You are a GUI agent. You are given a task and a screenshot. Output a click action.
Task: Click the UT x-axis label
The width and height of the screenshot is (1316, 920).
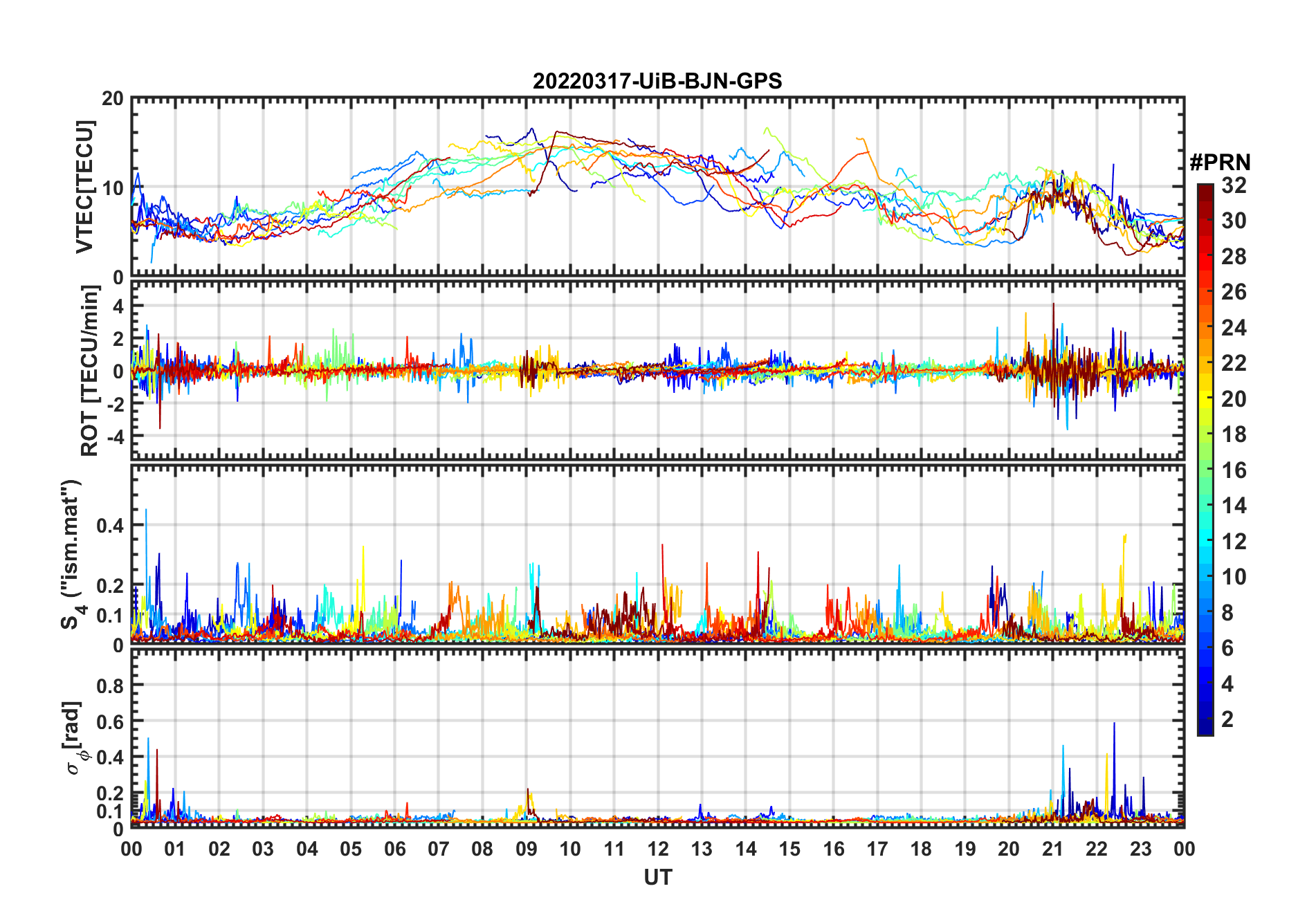tap(657, 877)
